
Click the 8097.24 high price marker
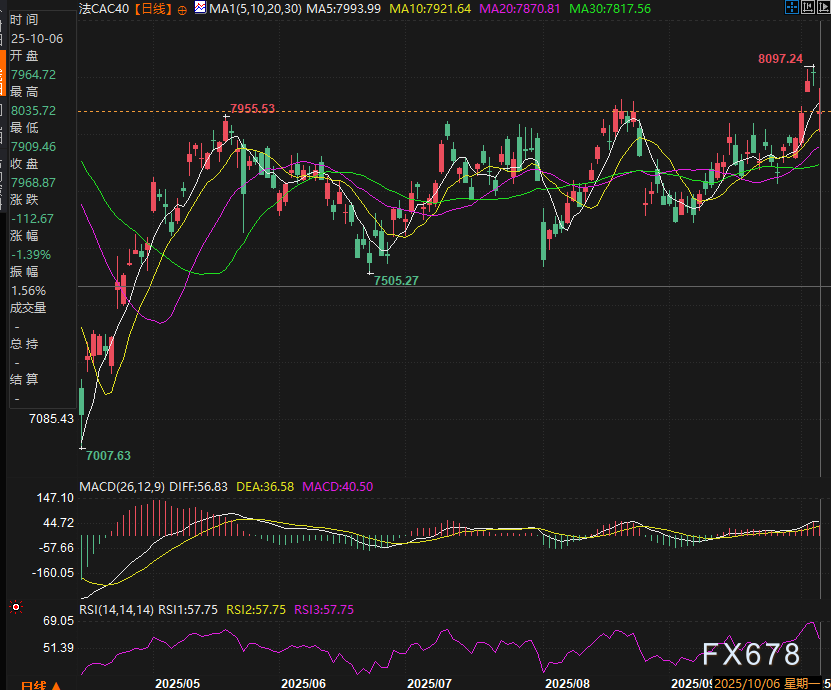point(780,59)
